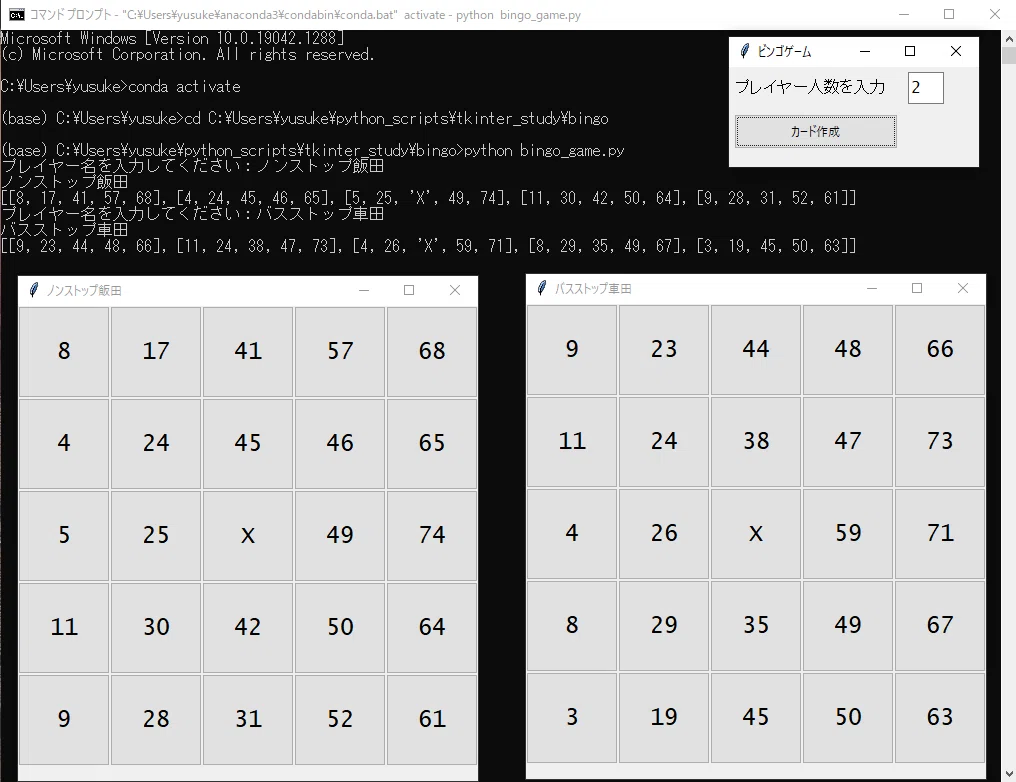Choose 29 on バスストップ車田 card
Viewport: 1016px width, 782px height.
click(x=664, y=625)
